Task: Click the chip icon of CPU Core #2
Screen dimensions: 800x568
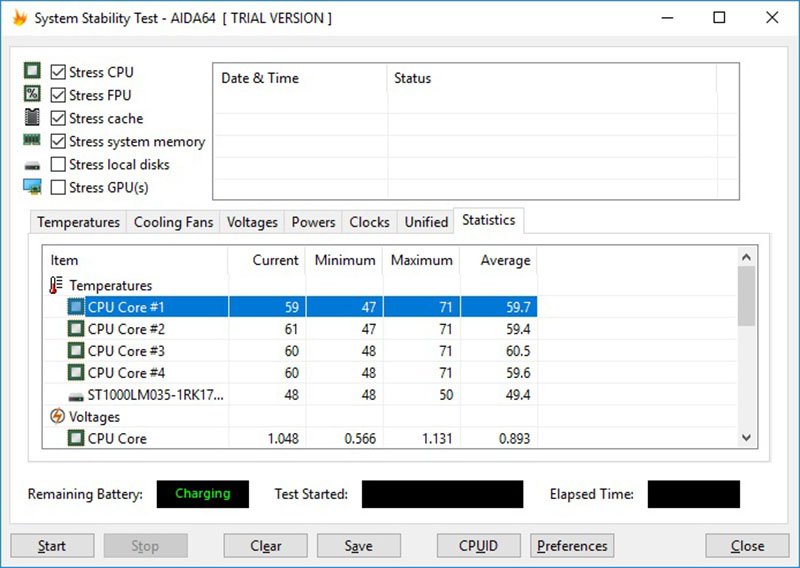Action: click(76, 329)
